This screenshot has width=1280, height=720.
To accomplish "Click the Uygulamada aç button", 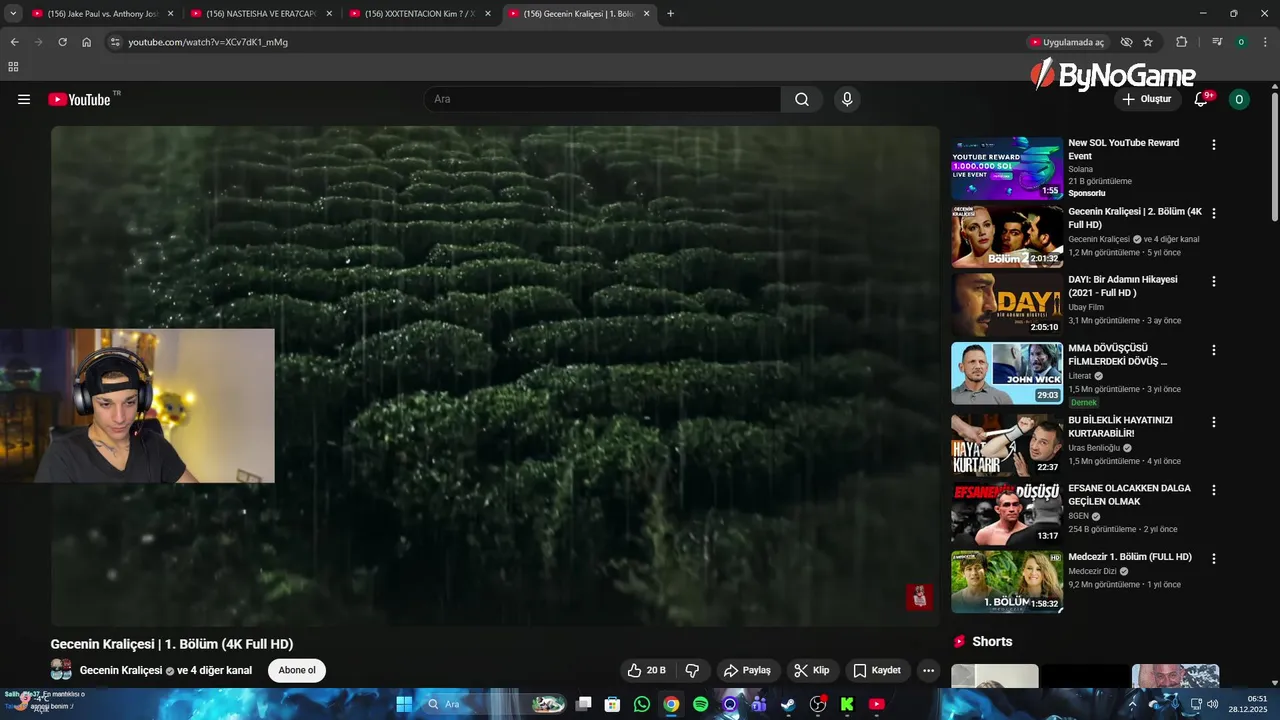I will click(x=1067, y=42).
